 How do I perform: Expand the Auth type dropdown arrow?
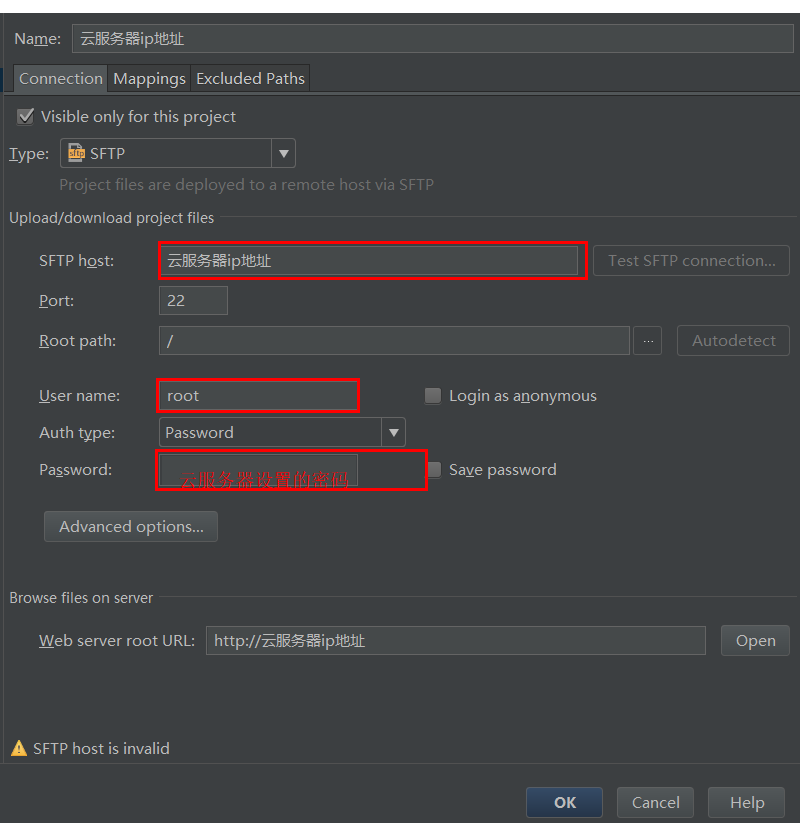(x=393, y=432)
